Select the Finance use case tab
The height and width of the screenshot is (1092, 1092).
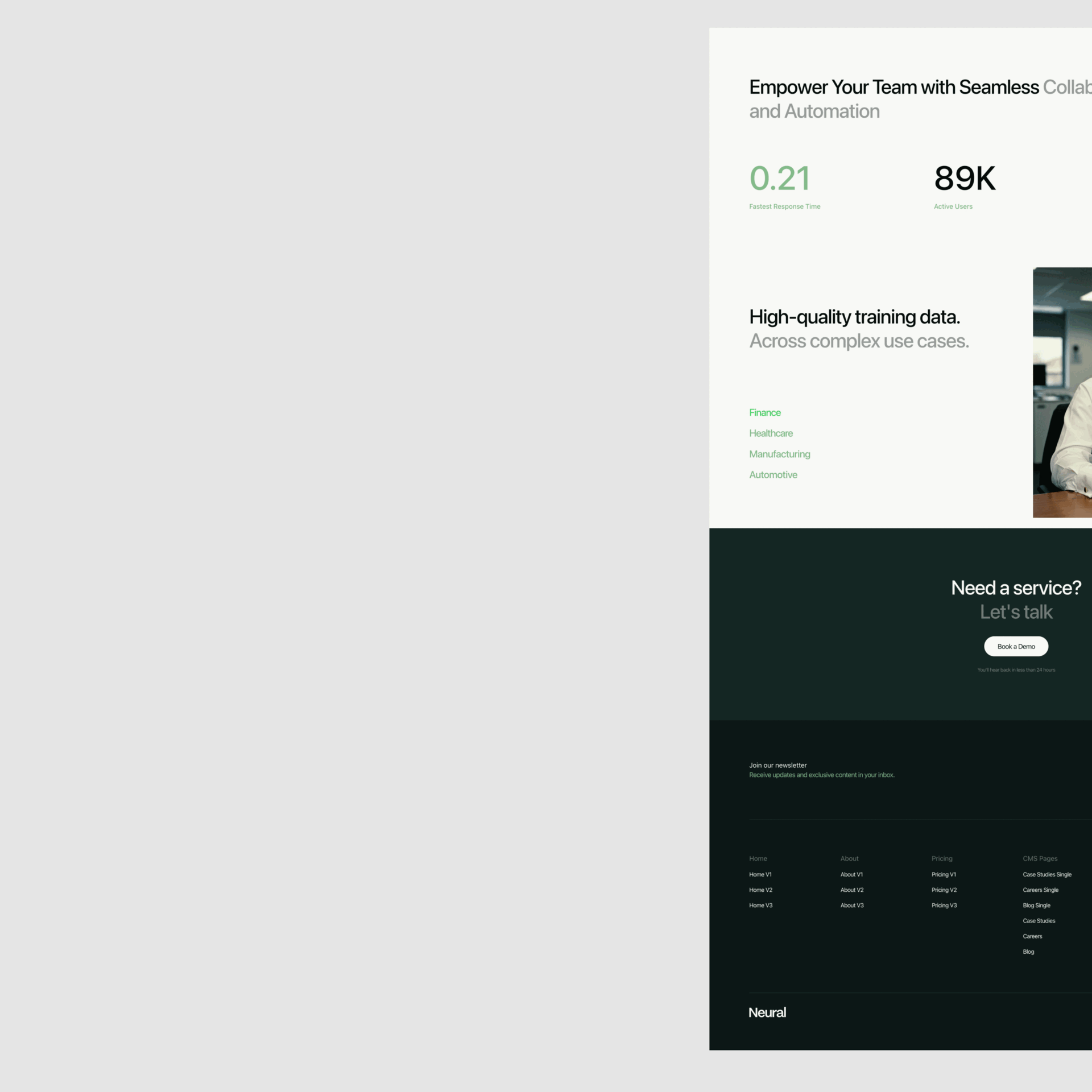point(764,412)
